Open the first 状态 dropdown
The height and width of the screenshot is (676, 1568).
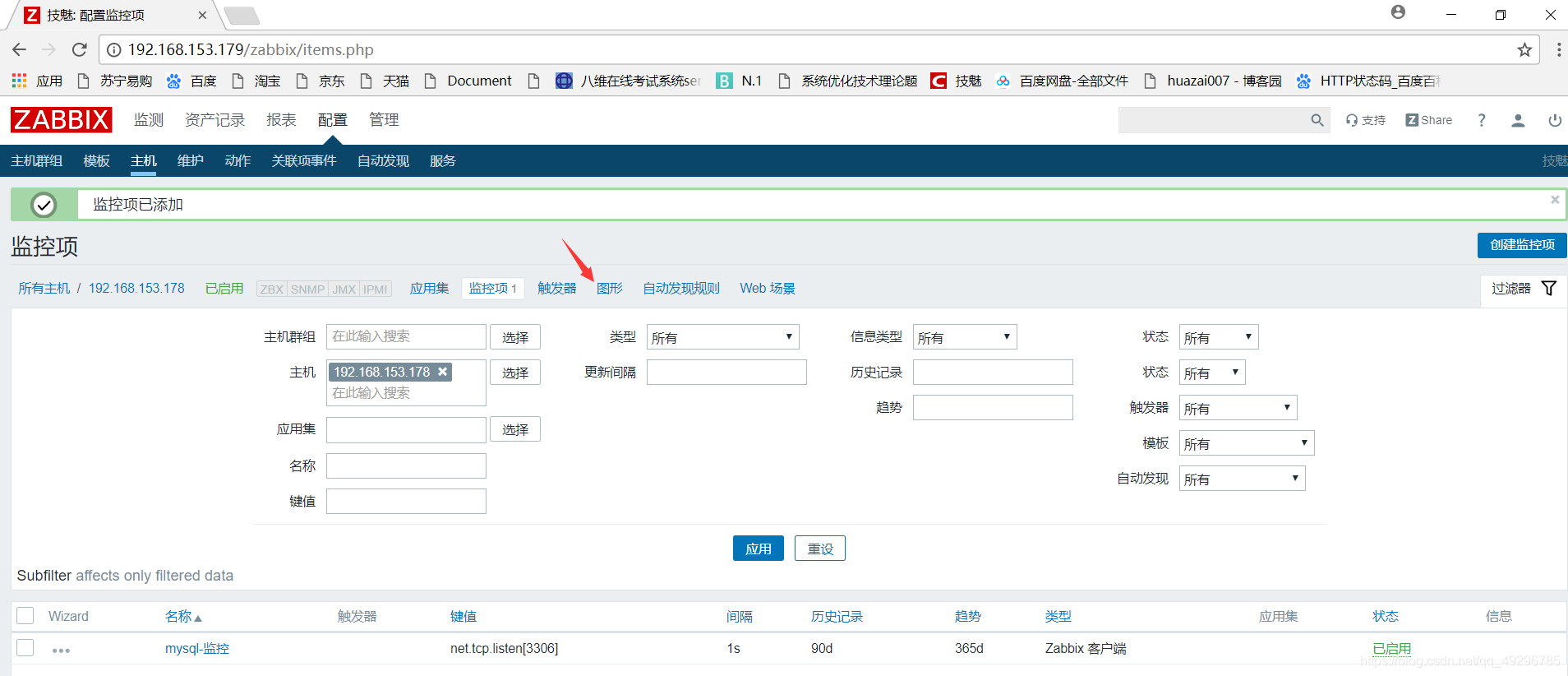tap(1219, 337)
